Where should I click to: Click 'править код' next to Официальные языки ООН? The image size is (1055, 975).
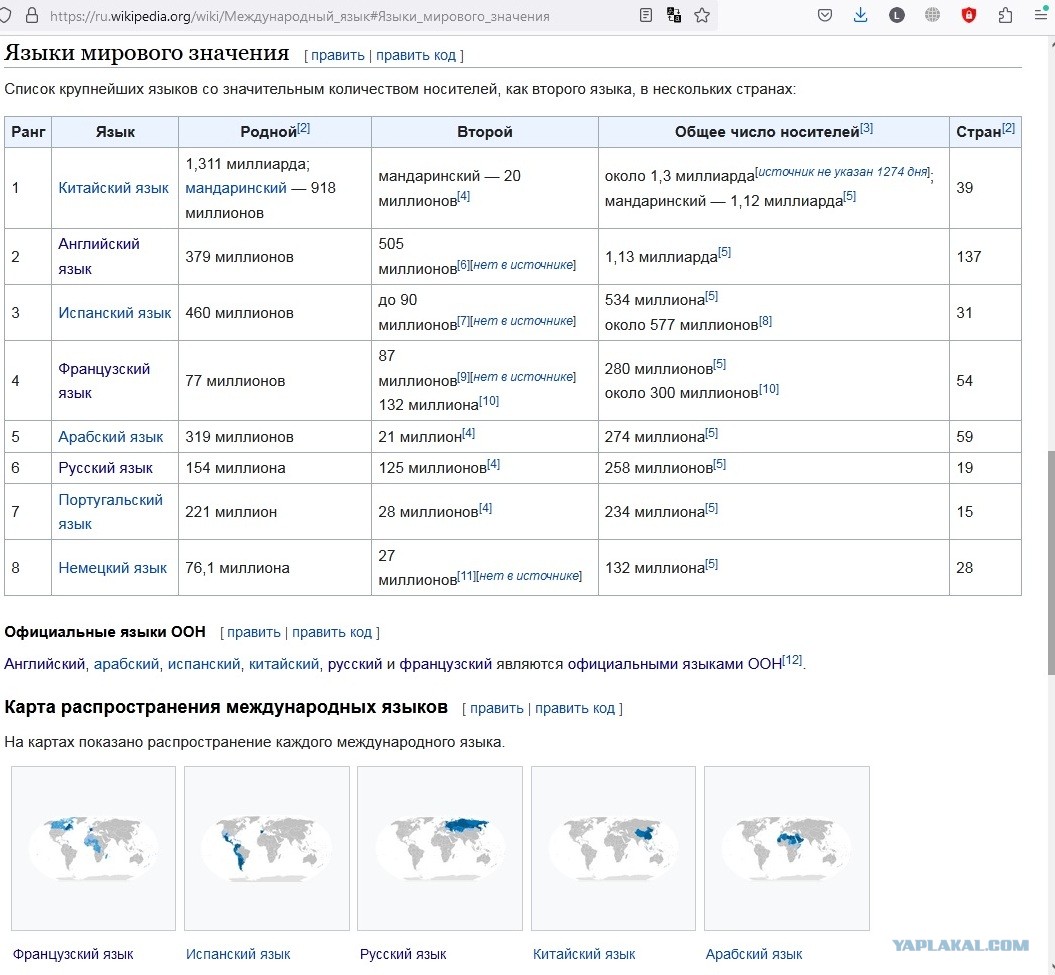point(332,632)
